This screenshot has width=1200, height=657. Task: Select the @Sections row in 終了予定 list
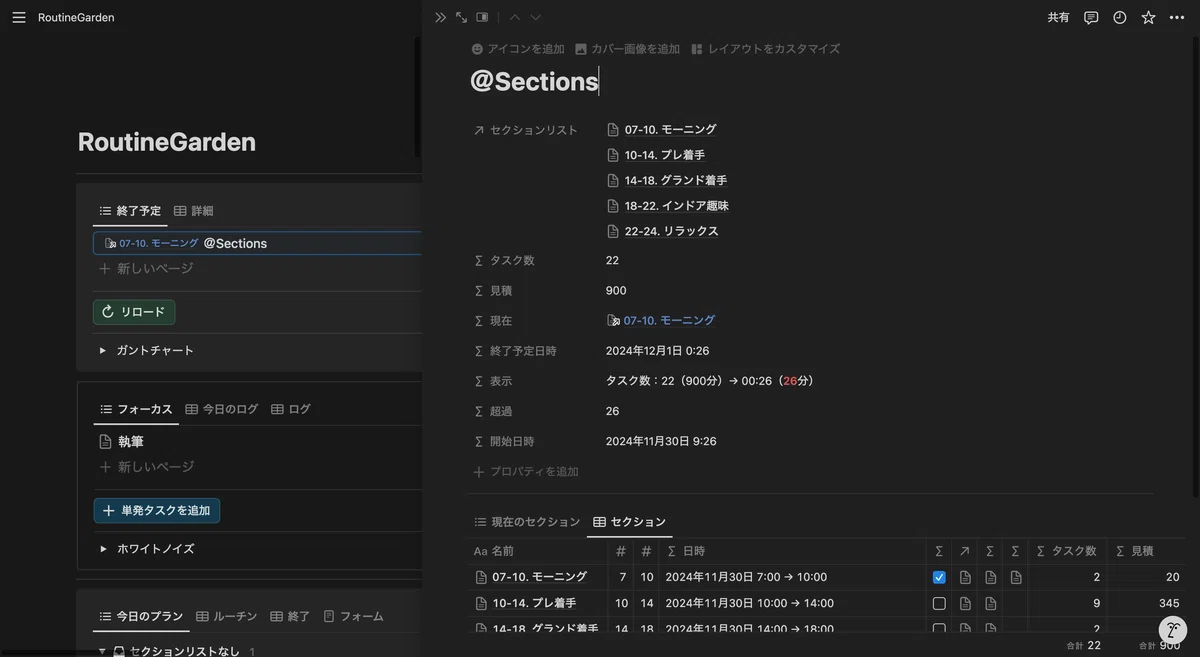(258, 243)
